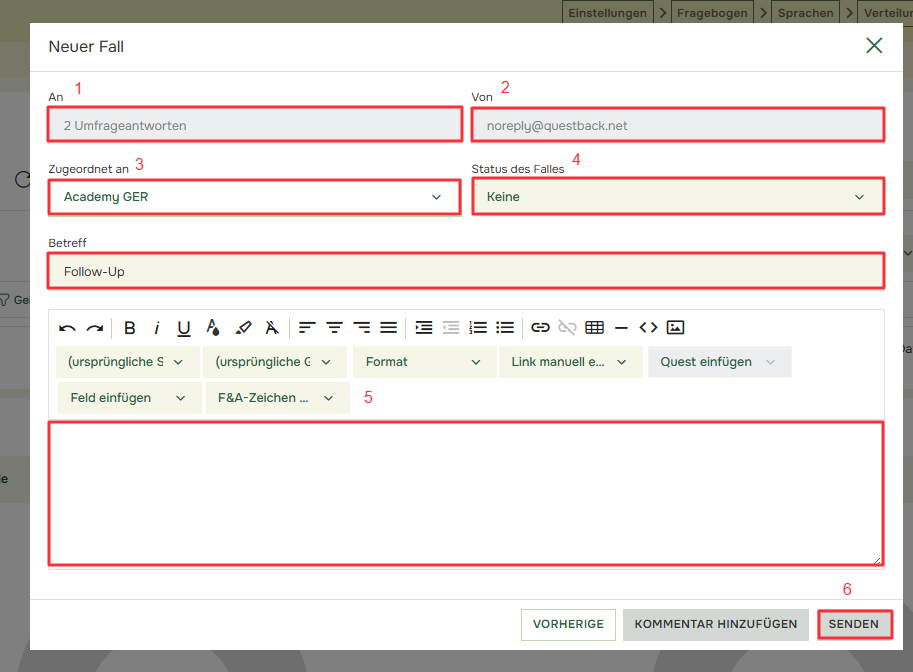Screen dimensions: 913x672
Task: Expand the Zugeordnet an dropdown
Action: pyautogui.click(x=254, y=197)
